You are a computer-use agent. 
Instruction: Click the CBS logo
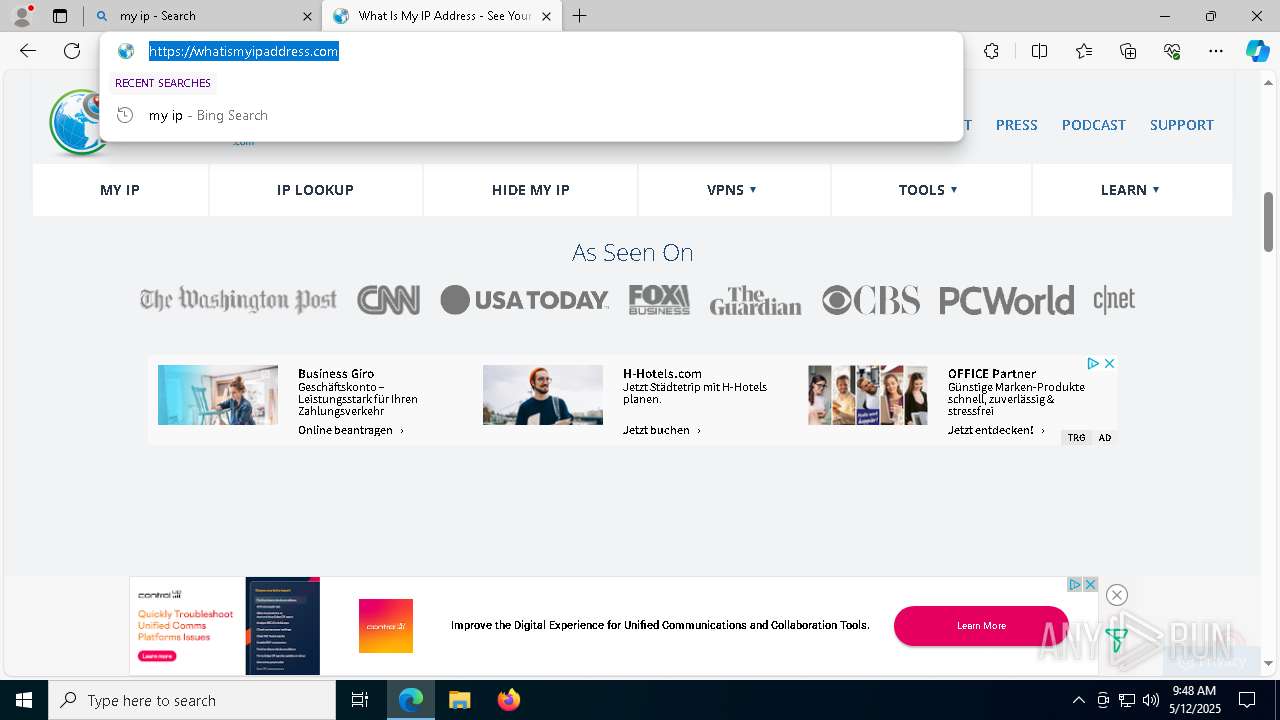871,300
